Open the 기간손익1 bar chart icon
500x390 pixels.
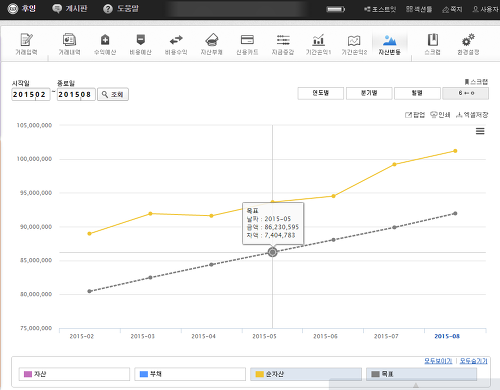(x=318, y=44)
